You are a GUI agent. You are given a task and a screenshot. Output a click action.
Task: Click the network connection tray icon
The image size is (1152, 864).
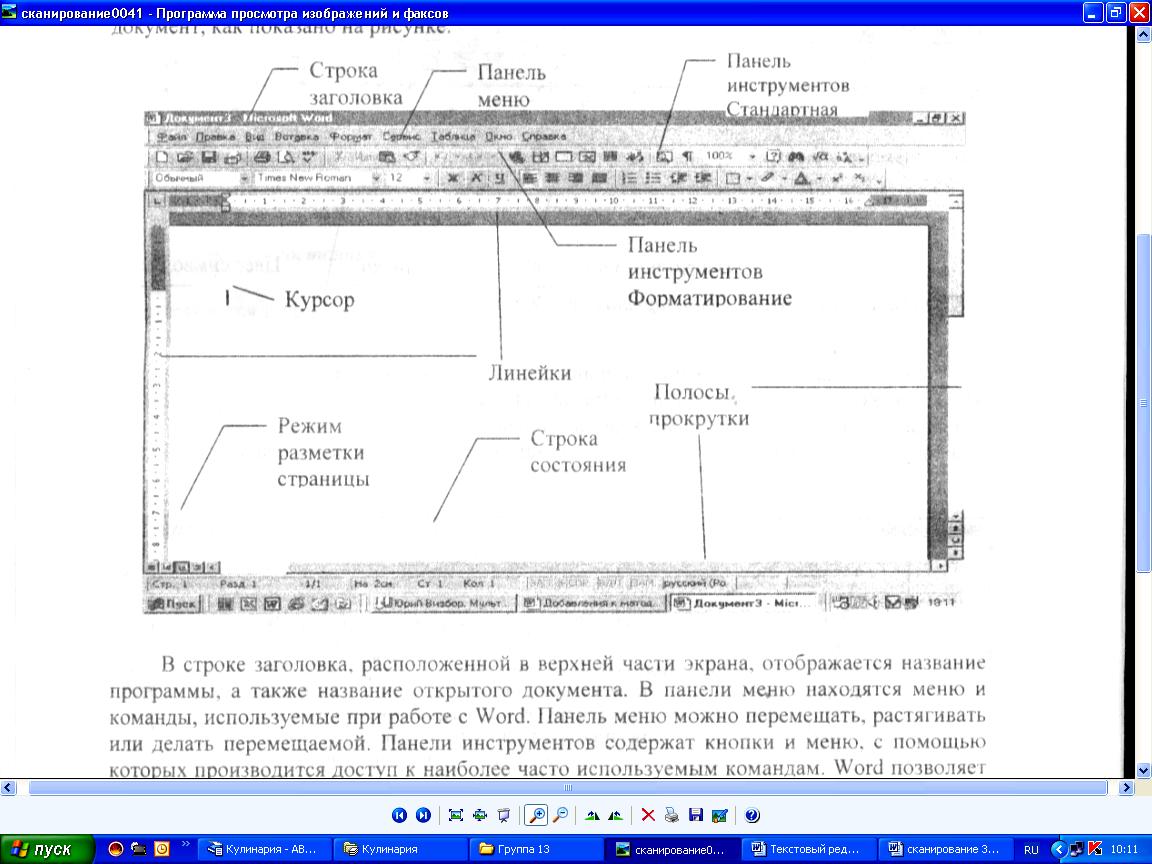click(x=1076, y=849)
